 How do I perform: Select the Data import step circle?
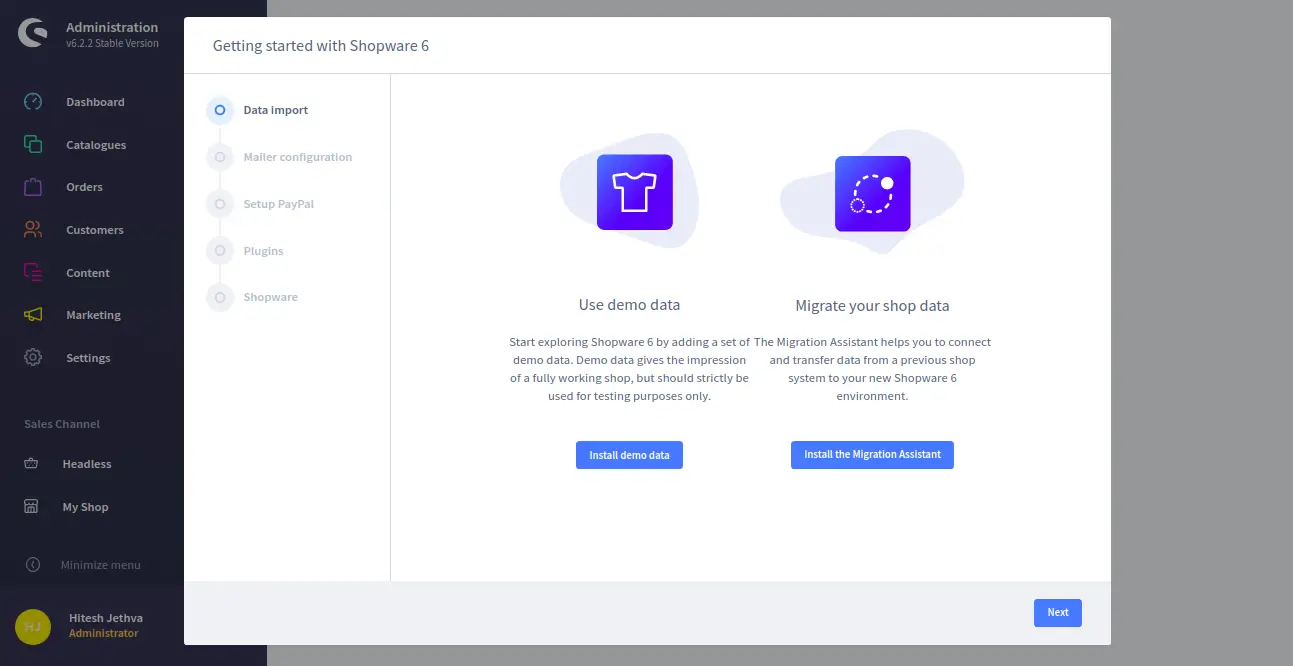pos(220,110)
